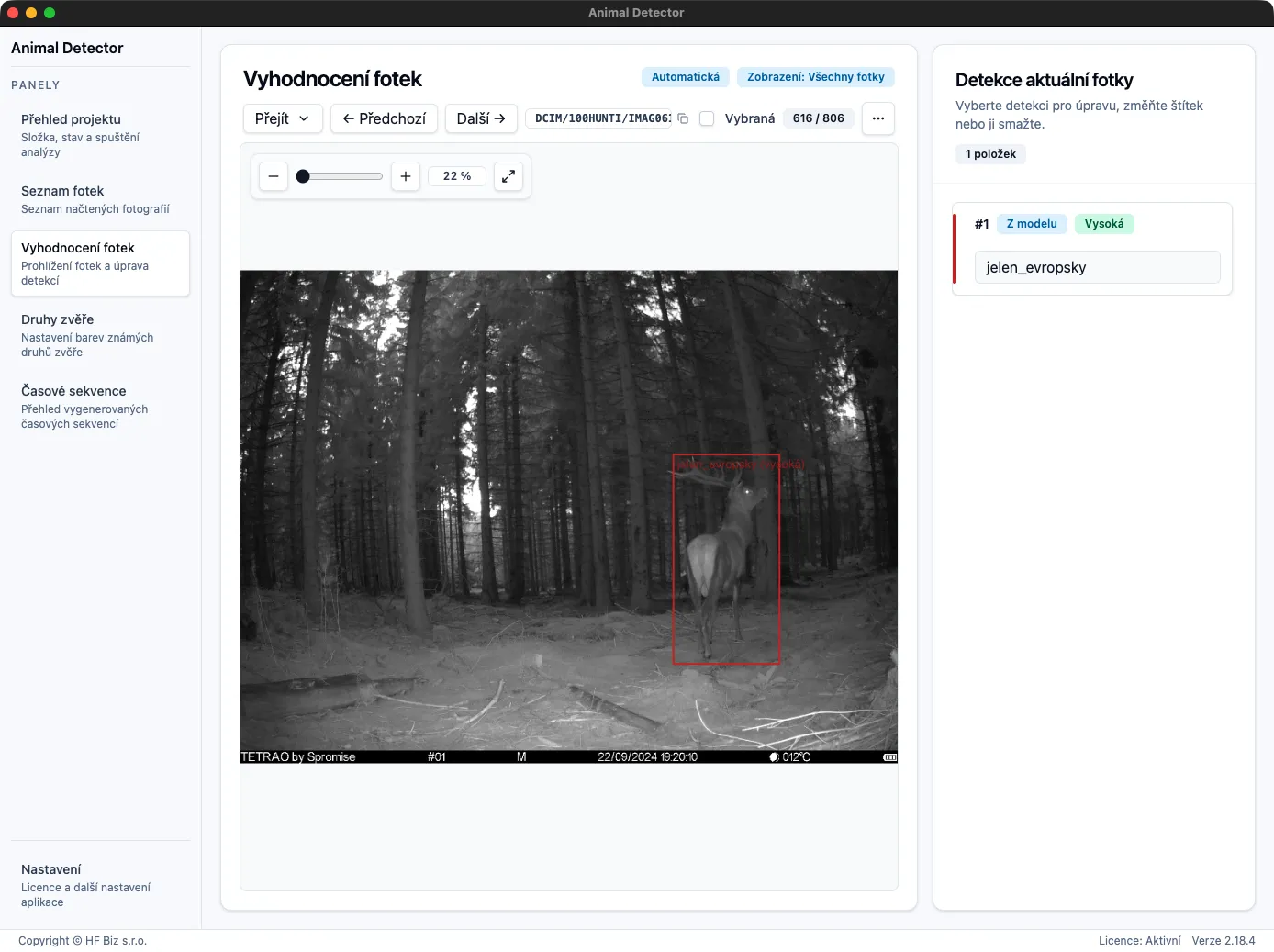
Task: Edit the jelen_evropsky label field
Action: point(1098,267)
